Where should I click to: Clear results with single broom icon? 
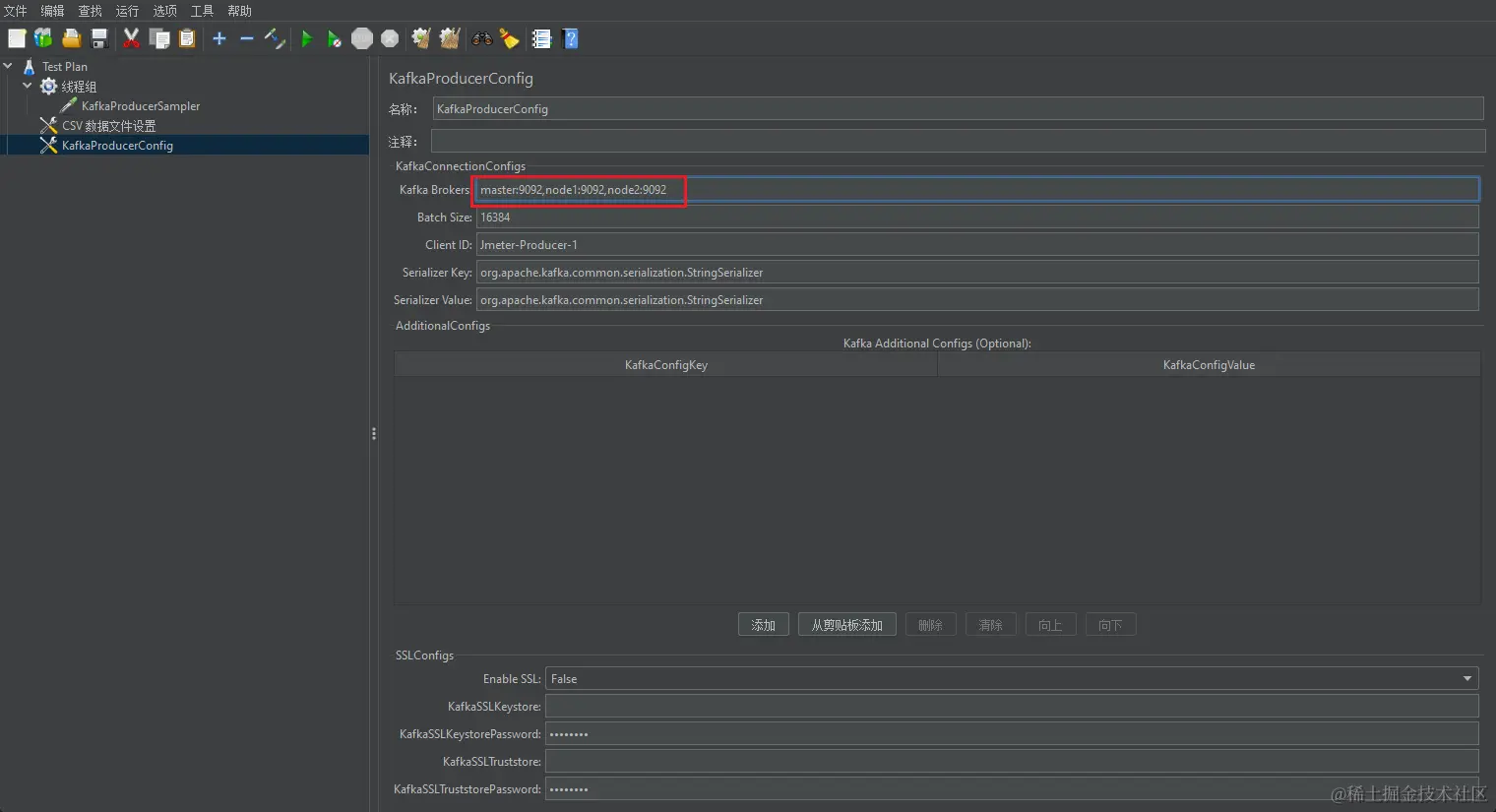[x=421, y=38]
